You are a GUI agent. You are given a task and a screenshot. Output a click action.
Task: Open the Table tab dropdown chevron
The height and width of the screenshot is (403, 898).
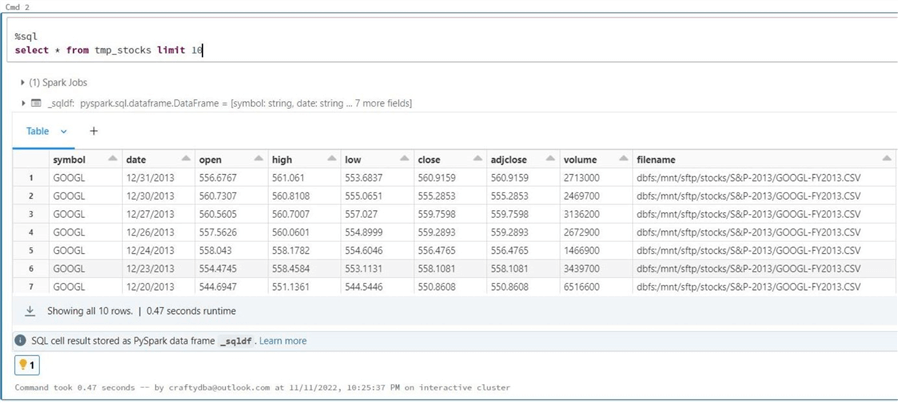point(64,131)
